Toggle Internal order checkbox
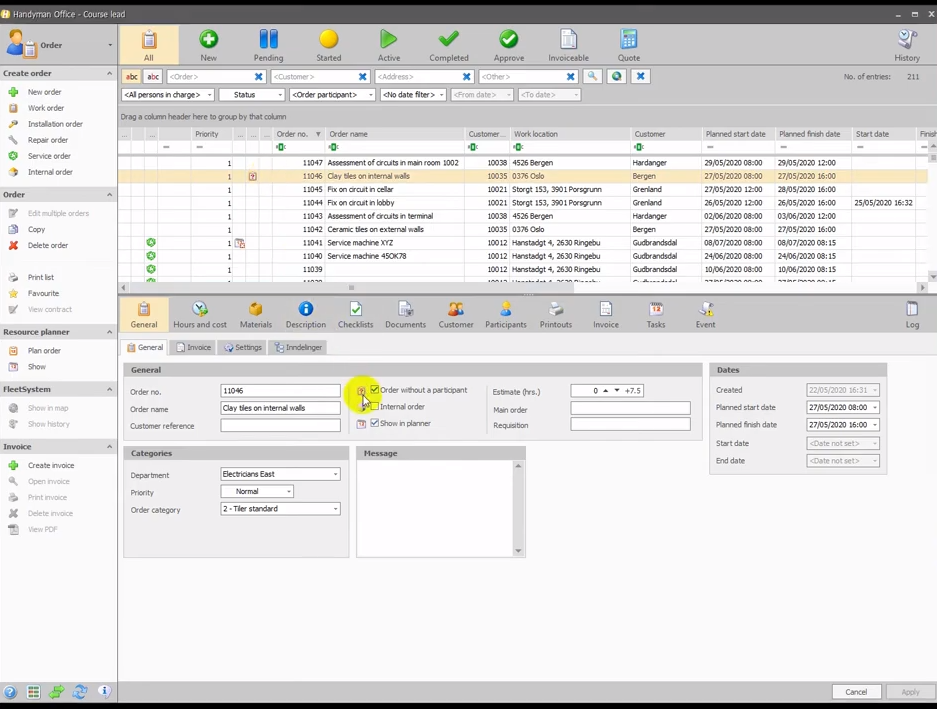The height and width of the screenshot is (709, 937). (x=375, y=407)
